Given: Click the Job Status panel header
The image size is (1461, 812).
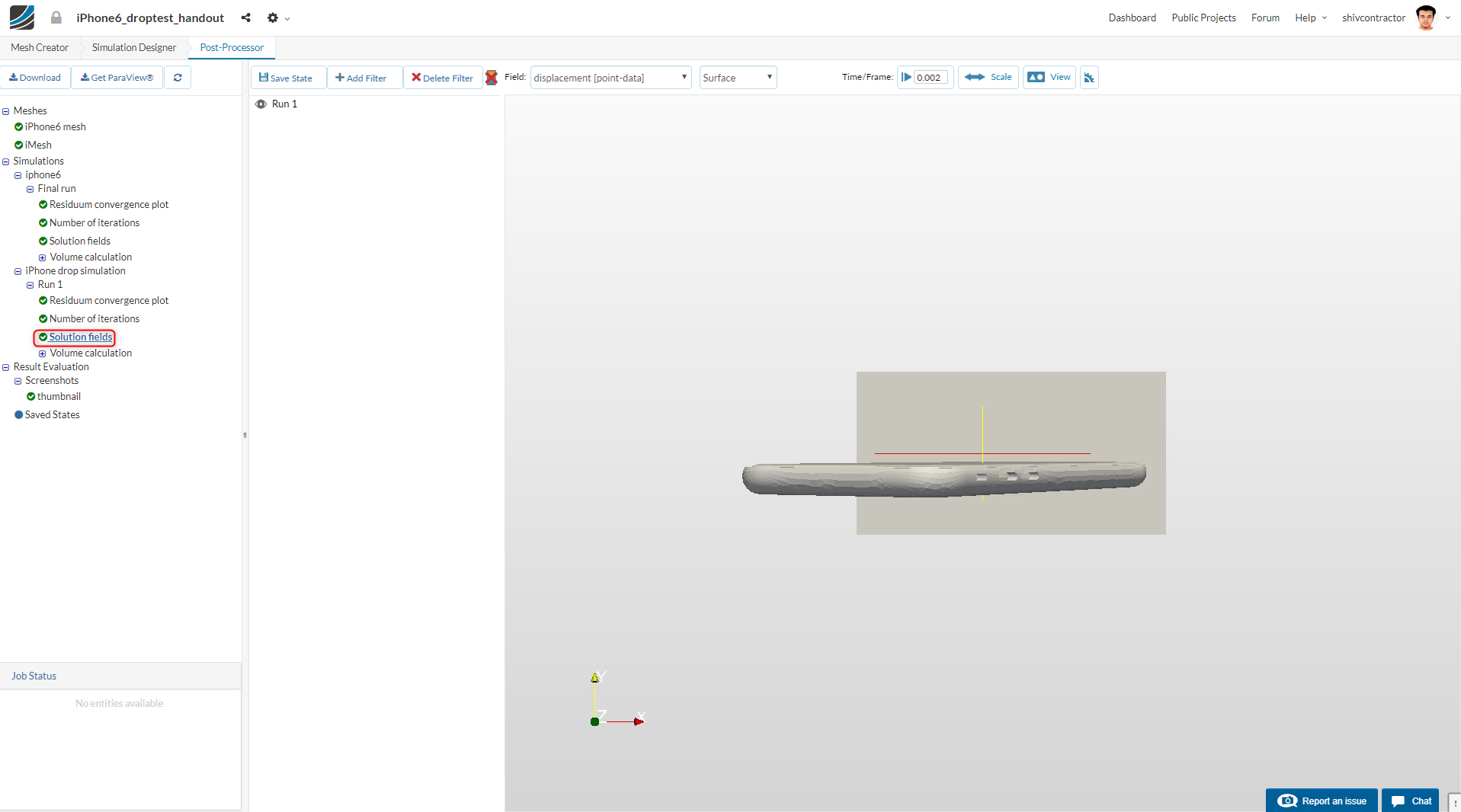Looking at the screenshot, I should click(120, 676).
